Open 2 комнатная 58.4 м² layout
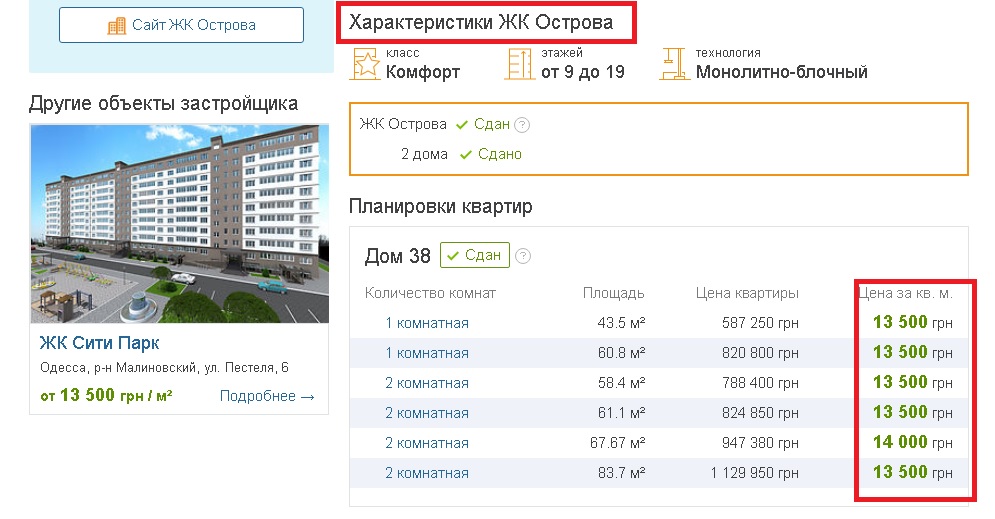995x519 pixels. 426,383
